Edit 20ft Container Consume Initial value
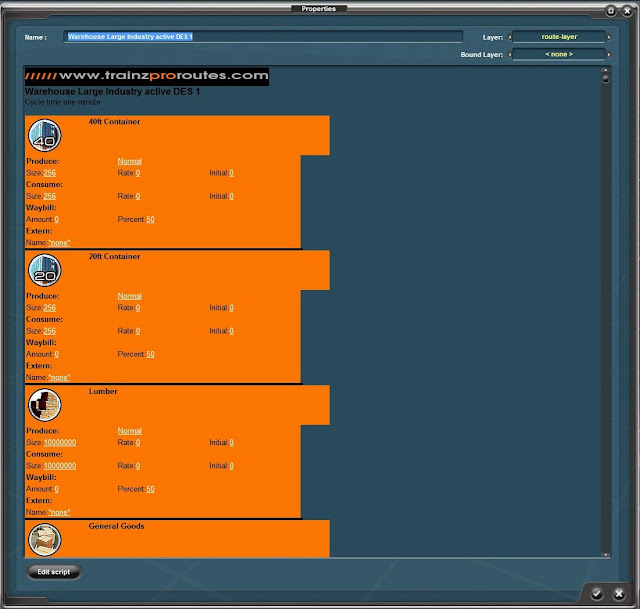 tap(231, 331)
